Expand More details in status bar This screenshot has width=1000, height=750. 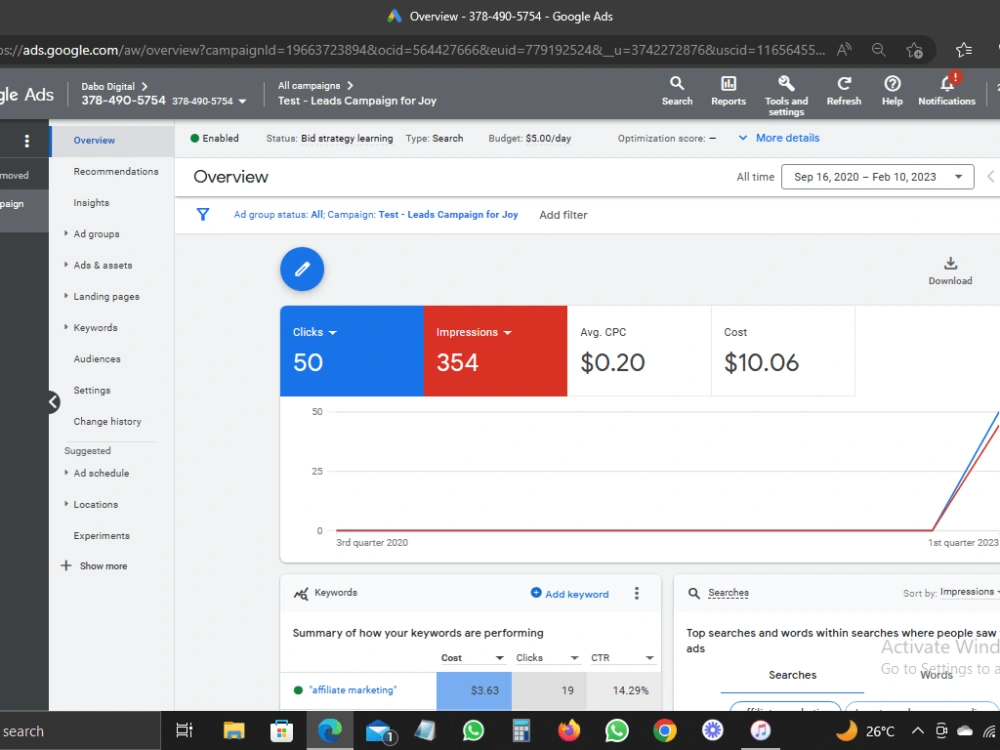779,138
